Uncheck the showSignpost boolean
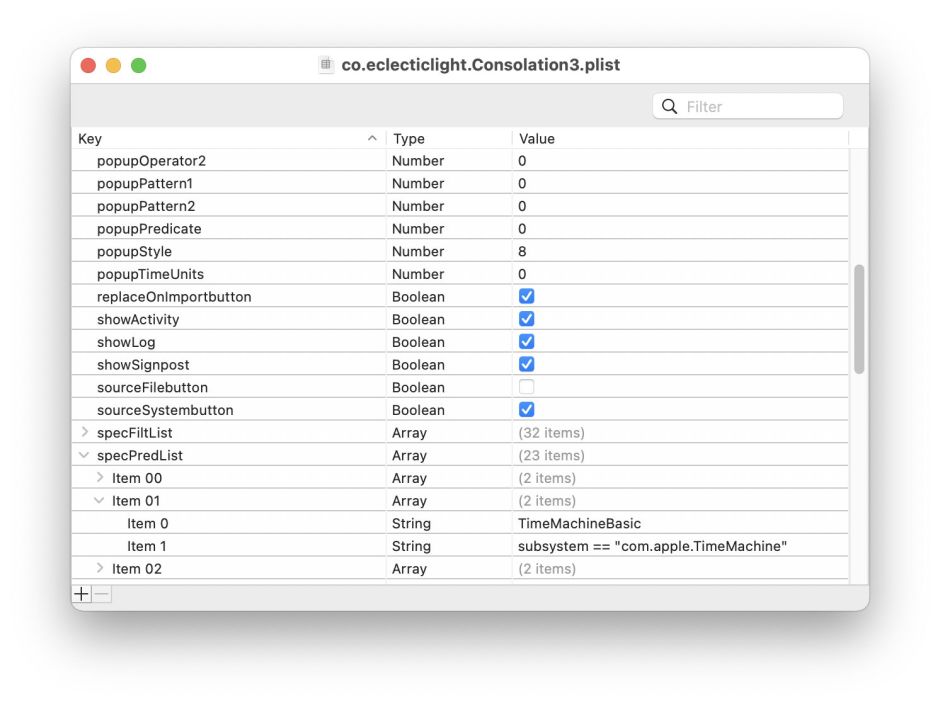The height and width of the screenshot is (704, 940). [x=525, y=364]
